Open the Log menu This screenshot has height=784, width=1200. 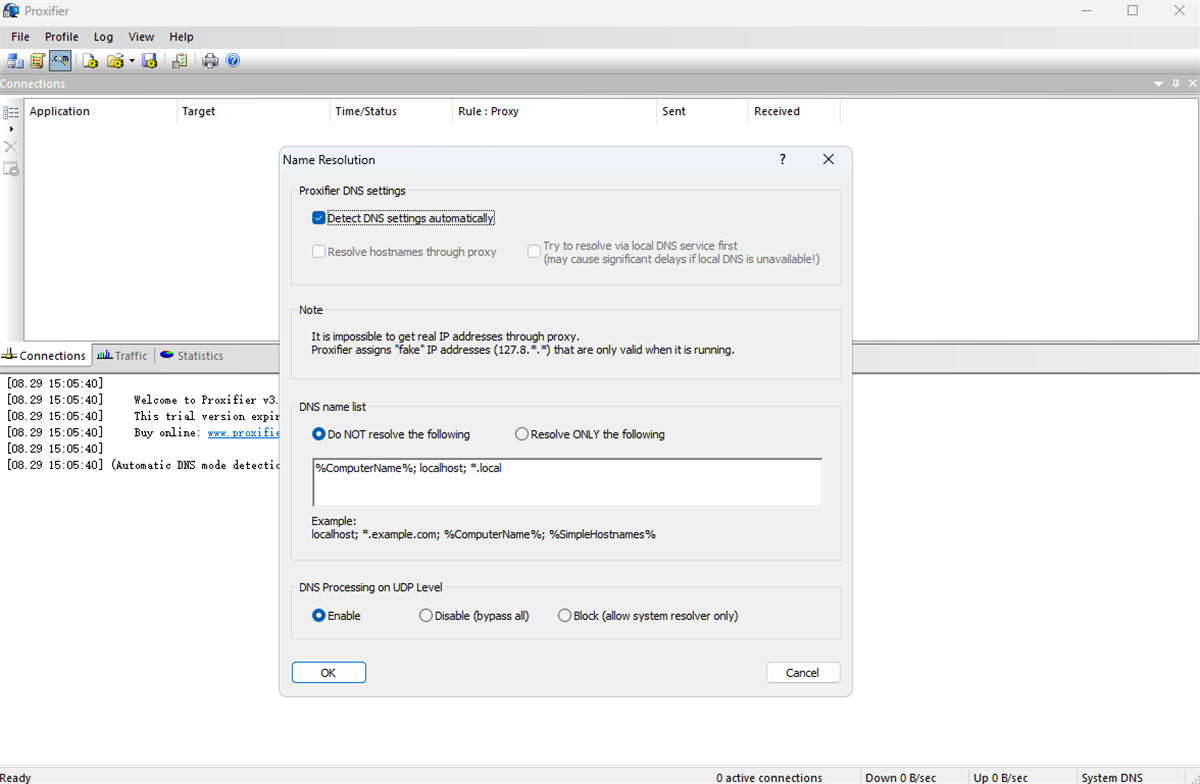point(103,37)
